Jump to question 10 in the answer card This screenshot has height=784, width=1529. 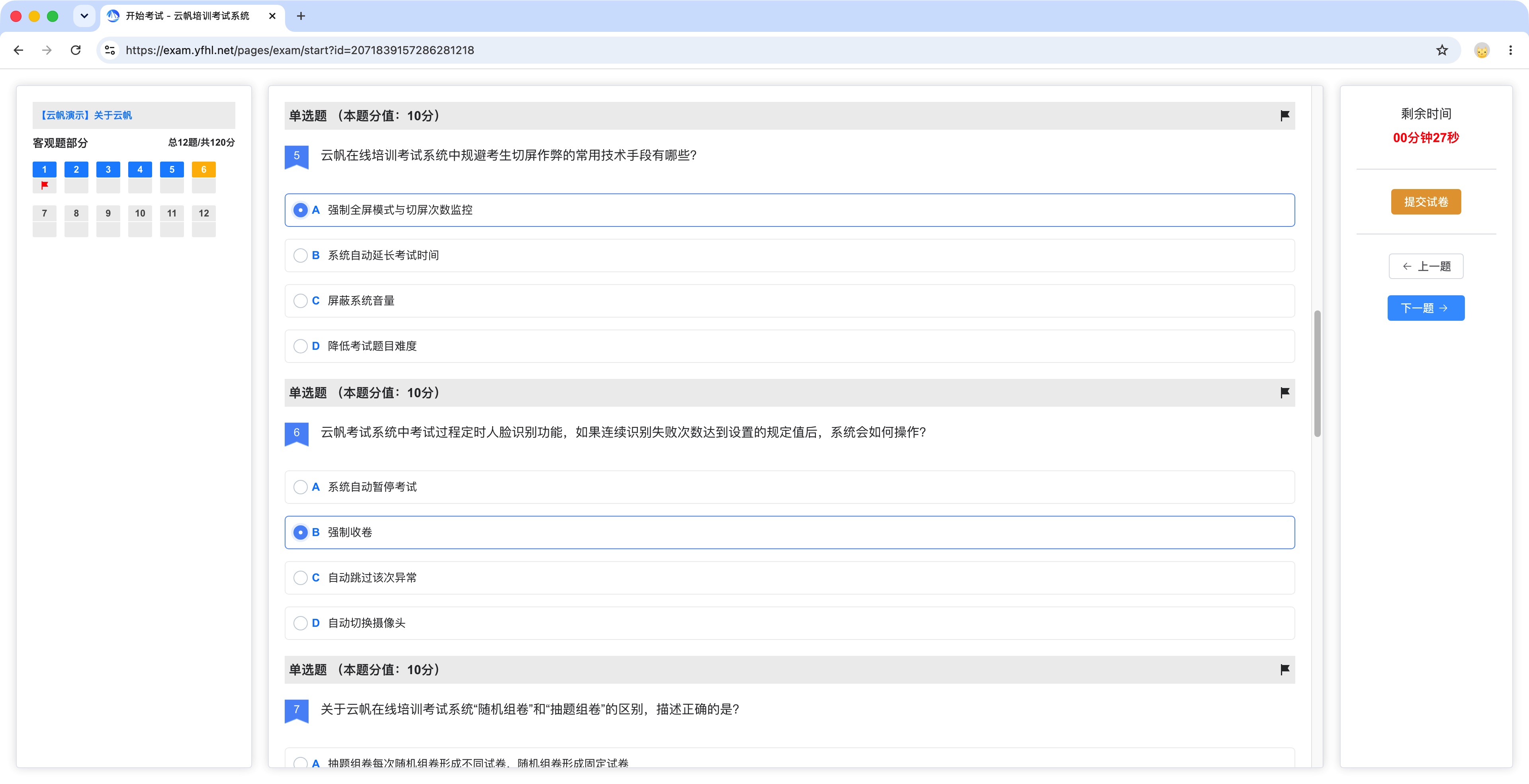tap(140, 213)
